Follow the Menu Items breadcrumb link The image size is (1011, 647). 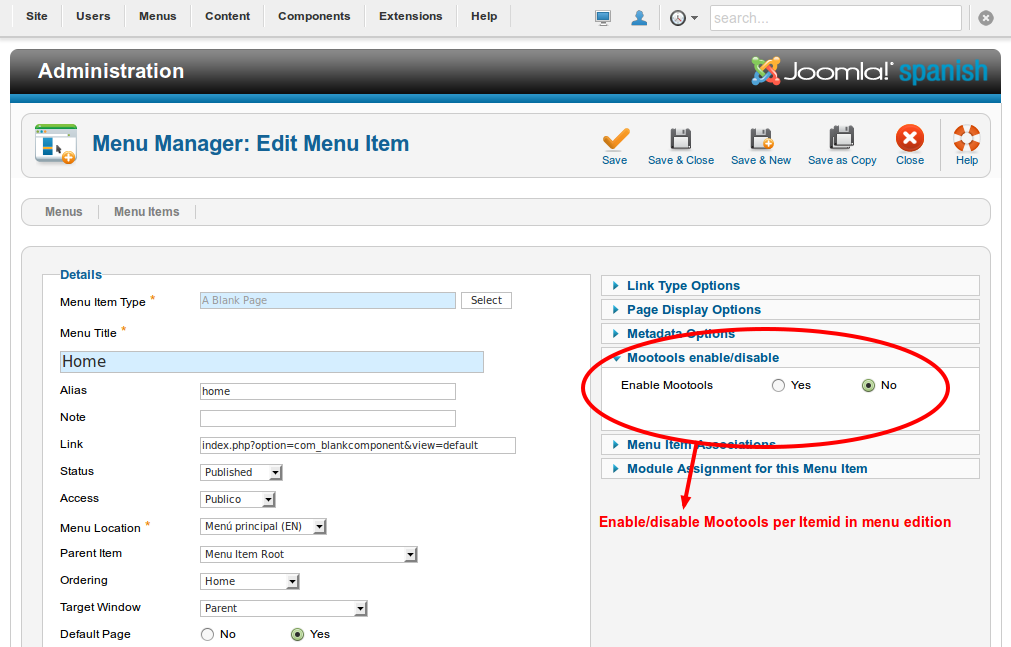(x=146, y=211)
